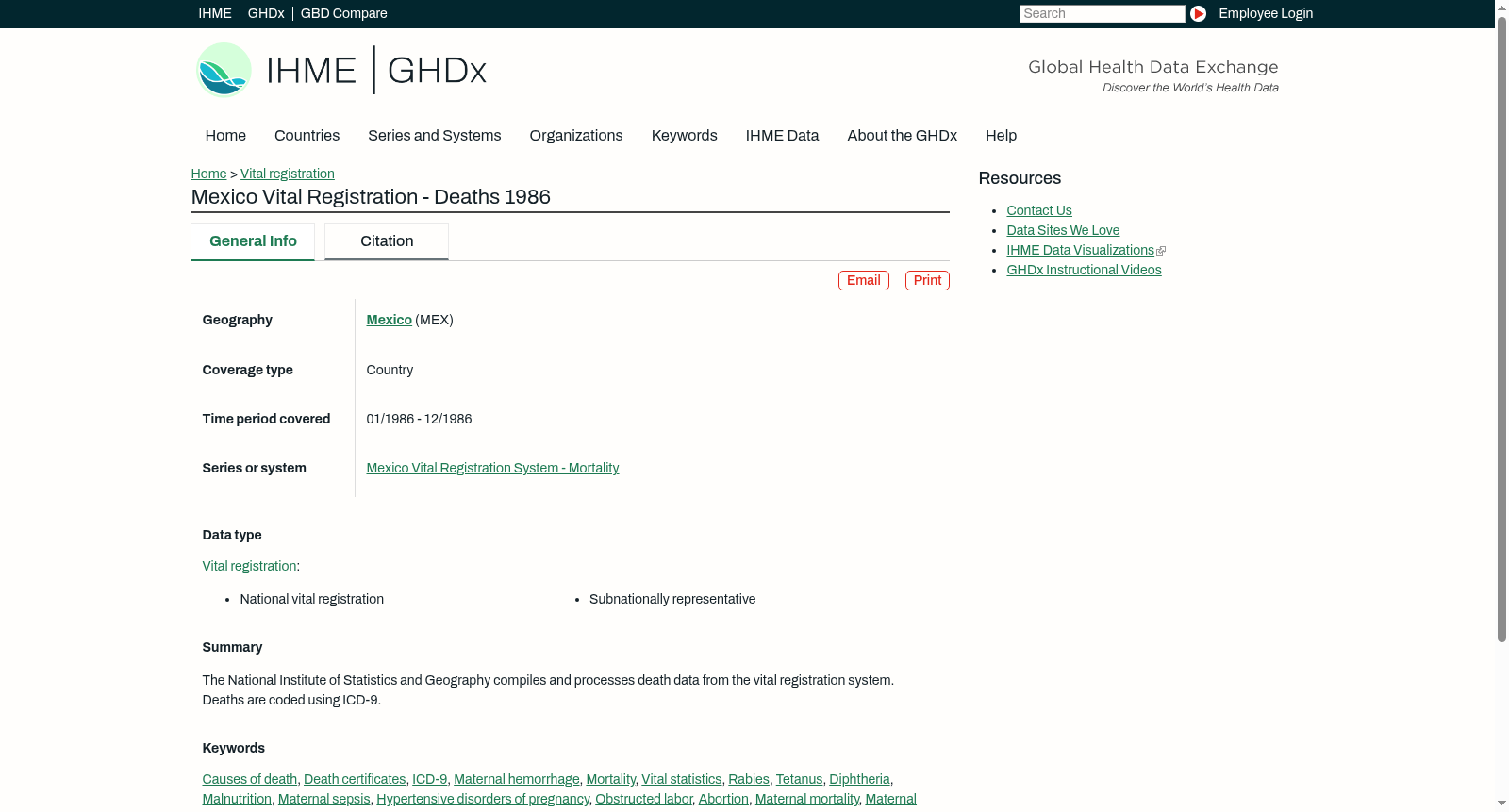Image resolution: width=1509 pixels, height=812 pixels.
Task: Open the Keywords menu item
Action: click(685, 135)
